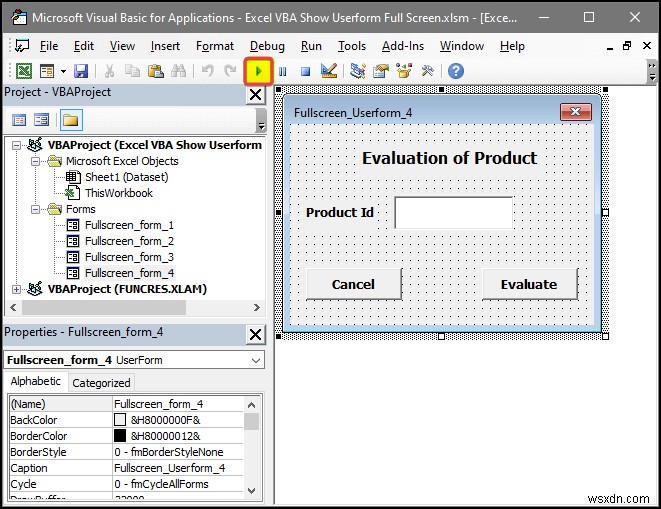Open the Insert UserForm dropdown arrow

click(63, 71)
